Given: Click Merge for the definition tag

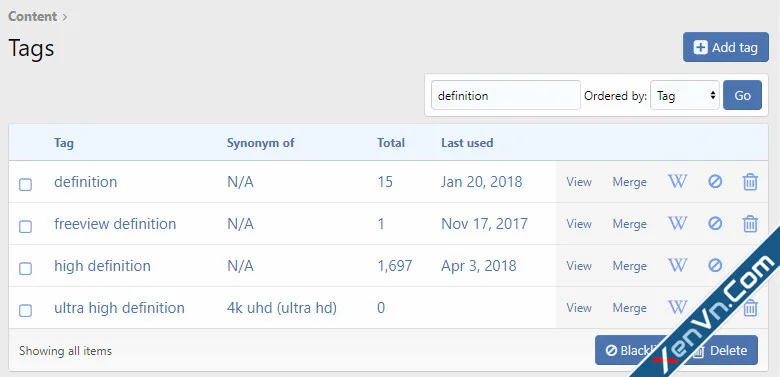Looking at the screenshot, I should click(x=629, y=182).
